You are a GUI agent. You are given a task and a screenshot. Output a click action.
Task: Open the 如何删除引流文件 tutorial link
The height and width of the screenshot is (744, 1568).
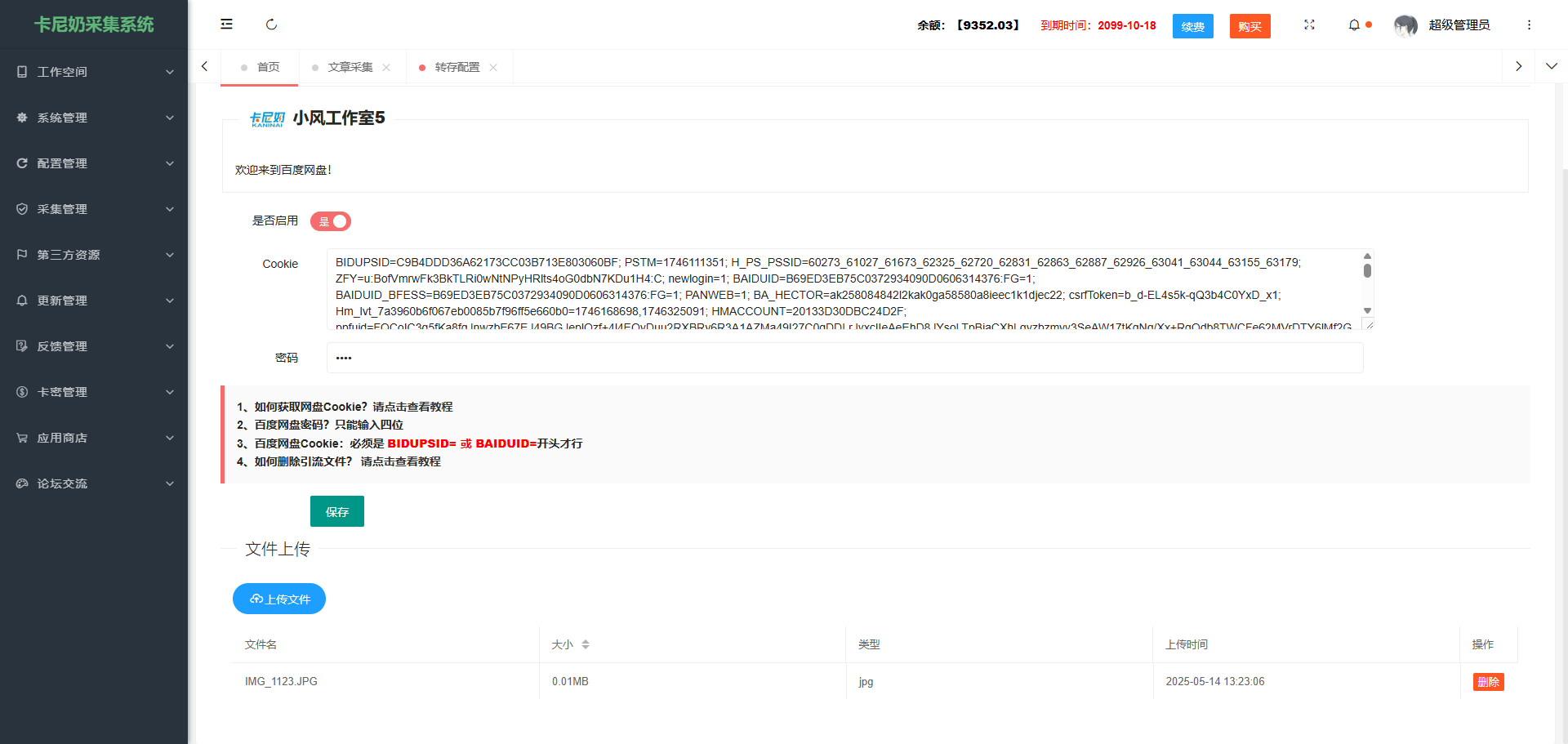401,461
